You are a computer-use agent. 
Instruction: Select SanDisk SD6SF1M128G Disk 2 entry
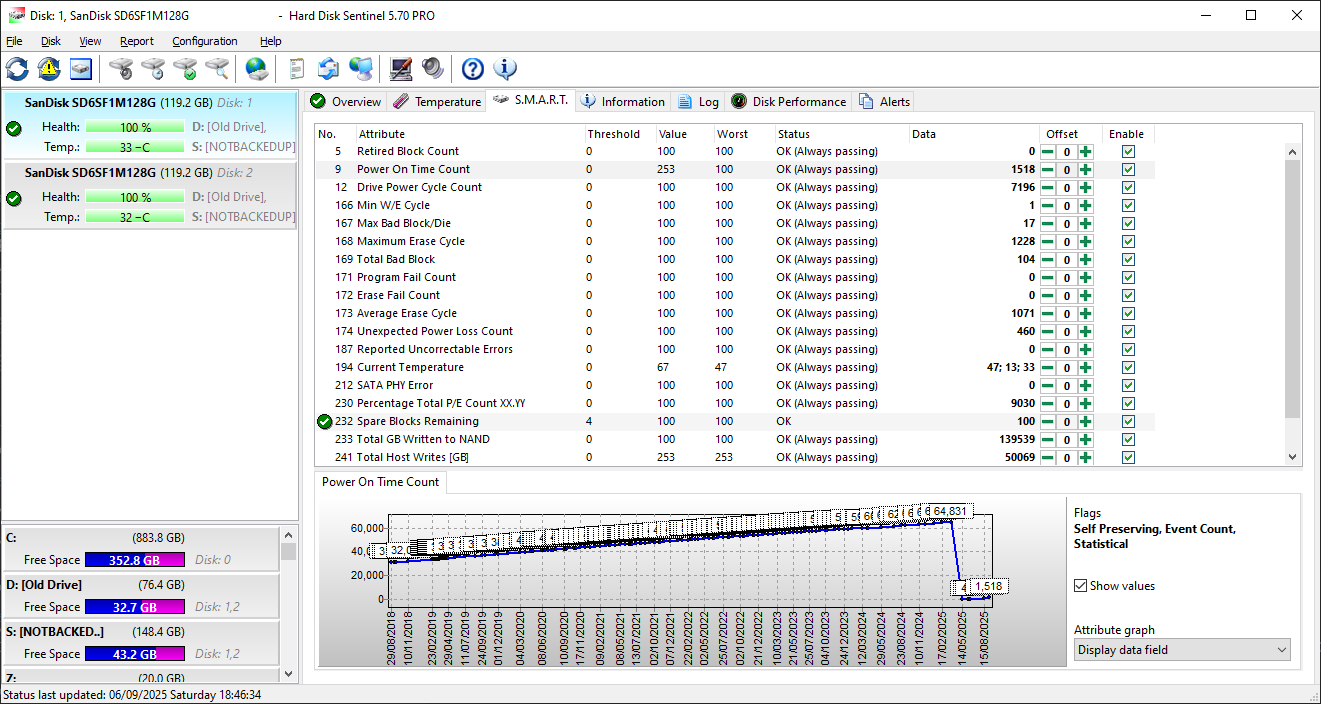pyautogui.click(x=150, y=195)
